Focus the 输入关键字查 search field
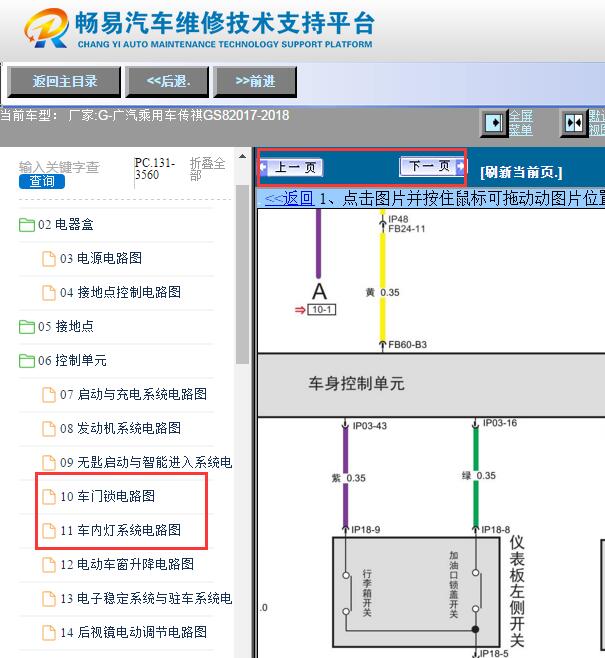Viewport: 605px width, 658px height. (x=59, y=167)
